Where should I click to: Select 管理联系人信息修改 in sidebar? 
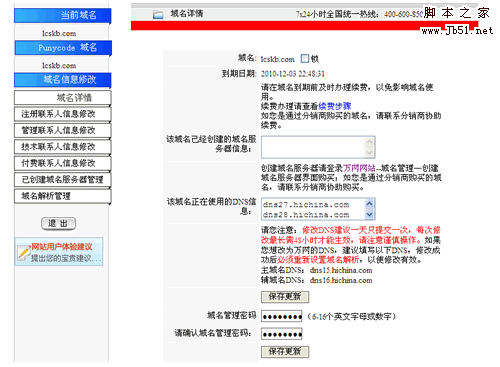[x=63, y=130]
